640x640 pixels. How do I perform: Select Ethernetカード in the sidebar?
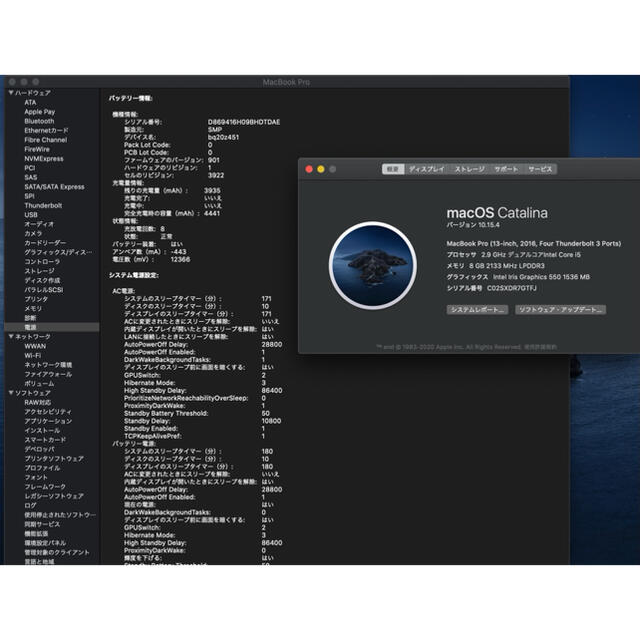pyautogui.click(x=46, y=131)
